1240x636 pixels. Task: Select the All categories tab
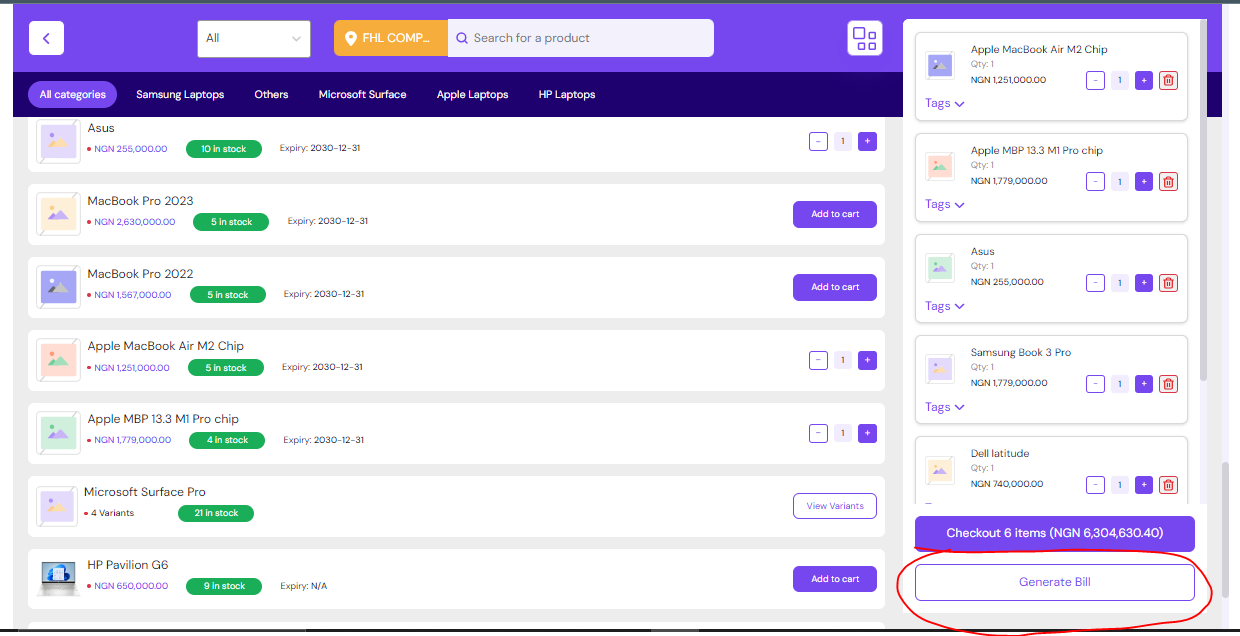73,95
